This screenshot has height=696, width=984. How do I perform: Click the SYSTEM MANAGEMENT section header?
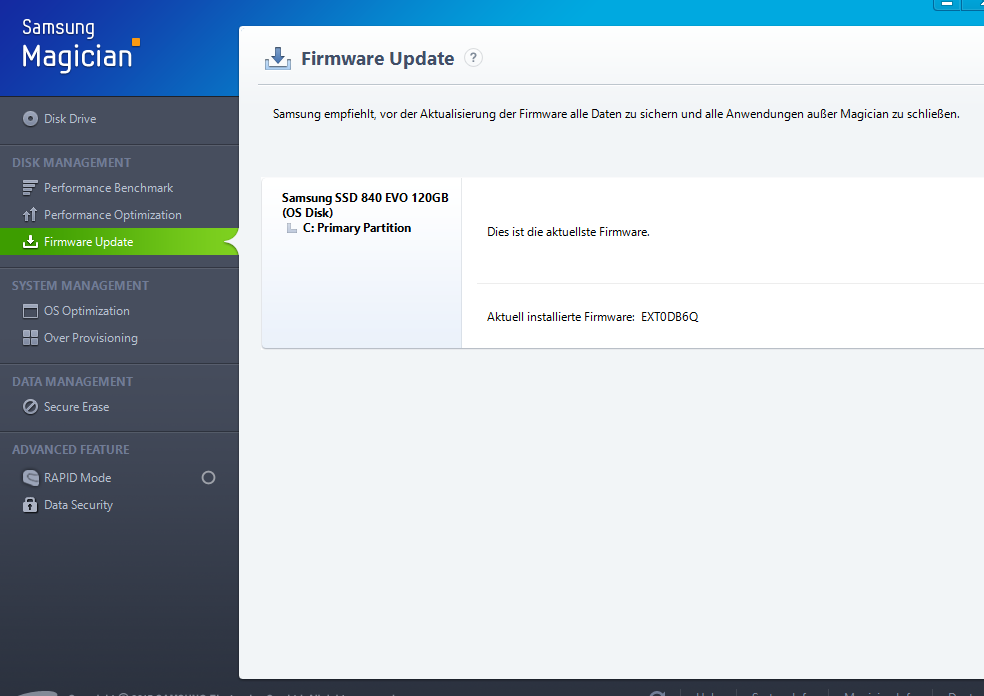point(80,286)
